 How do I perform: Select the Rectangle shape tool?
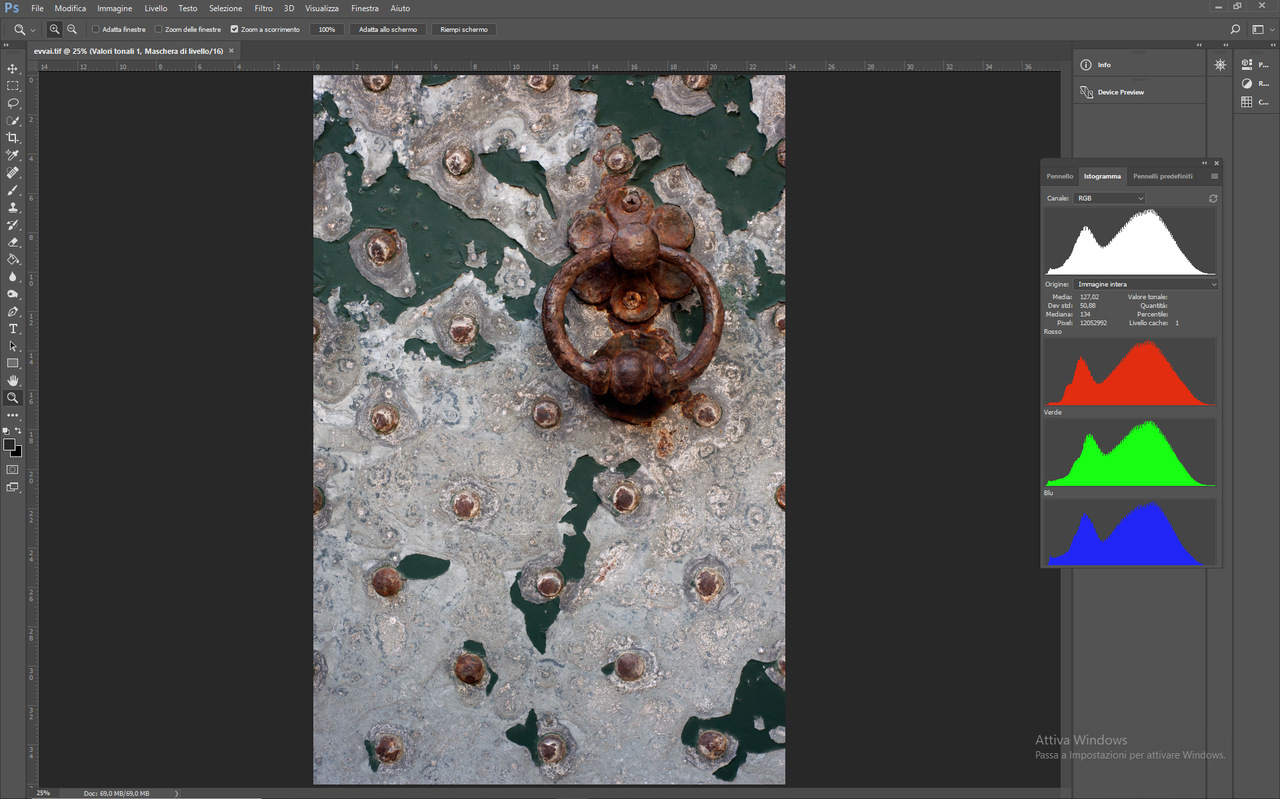click(x=13, y=363)
